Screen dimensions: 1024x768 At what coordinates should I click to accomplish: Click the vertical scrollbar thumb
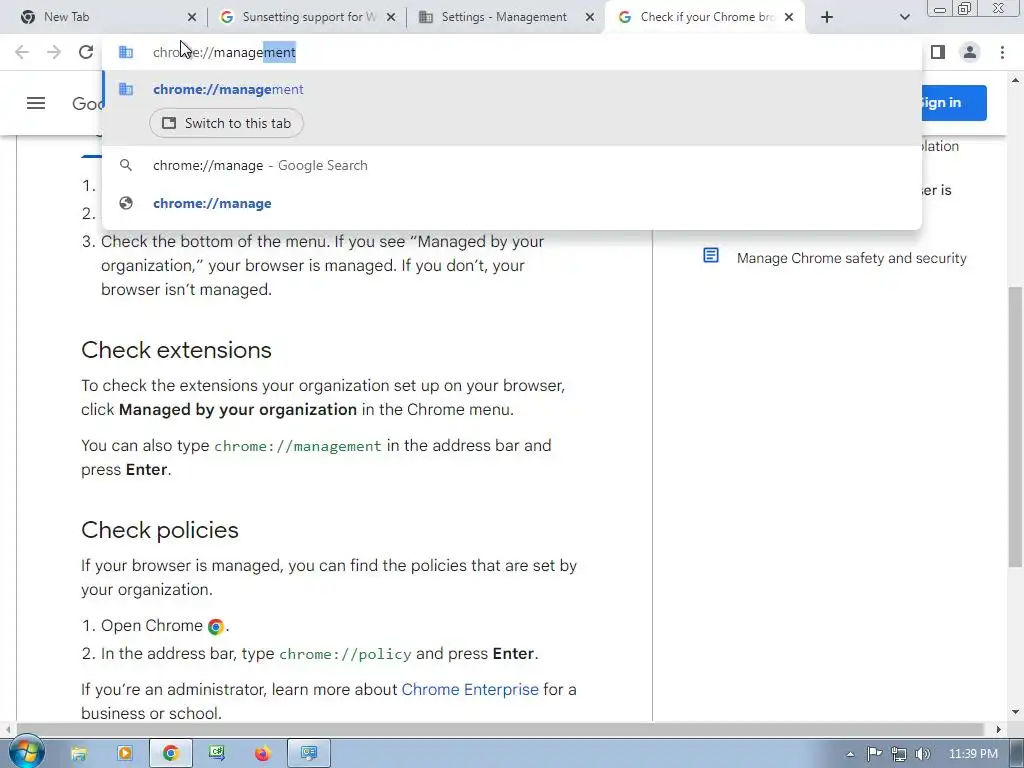coord(1015,428)
